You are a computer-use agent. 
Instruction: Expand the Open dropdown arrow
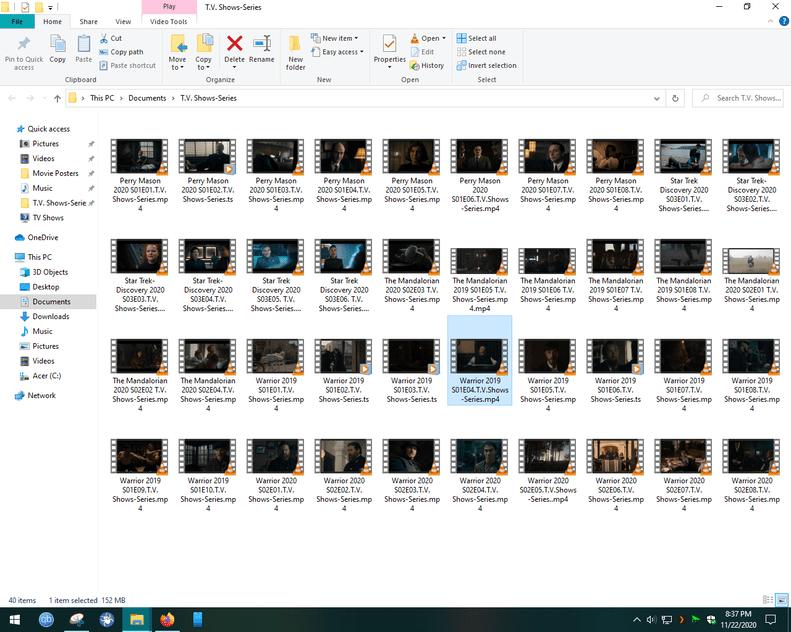pyautogui.click(x=444, y=38)
